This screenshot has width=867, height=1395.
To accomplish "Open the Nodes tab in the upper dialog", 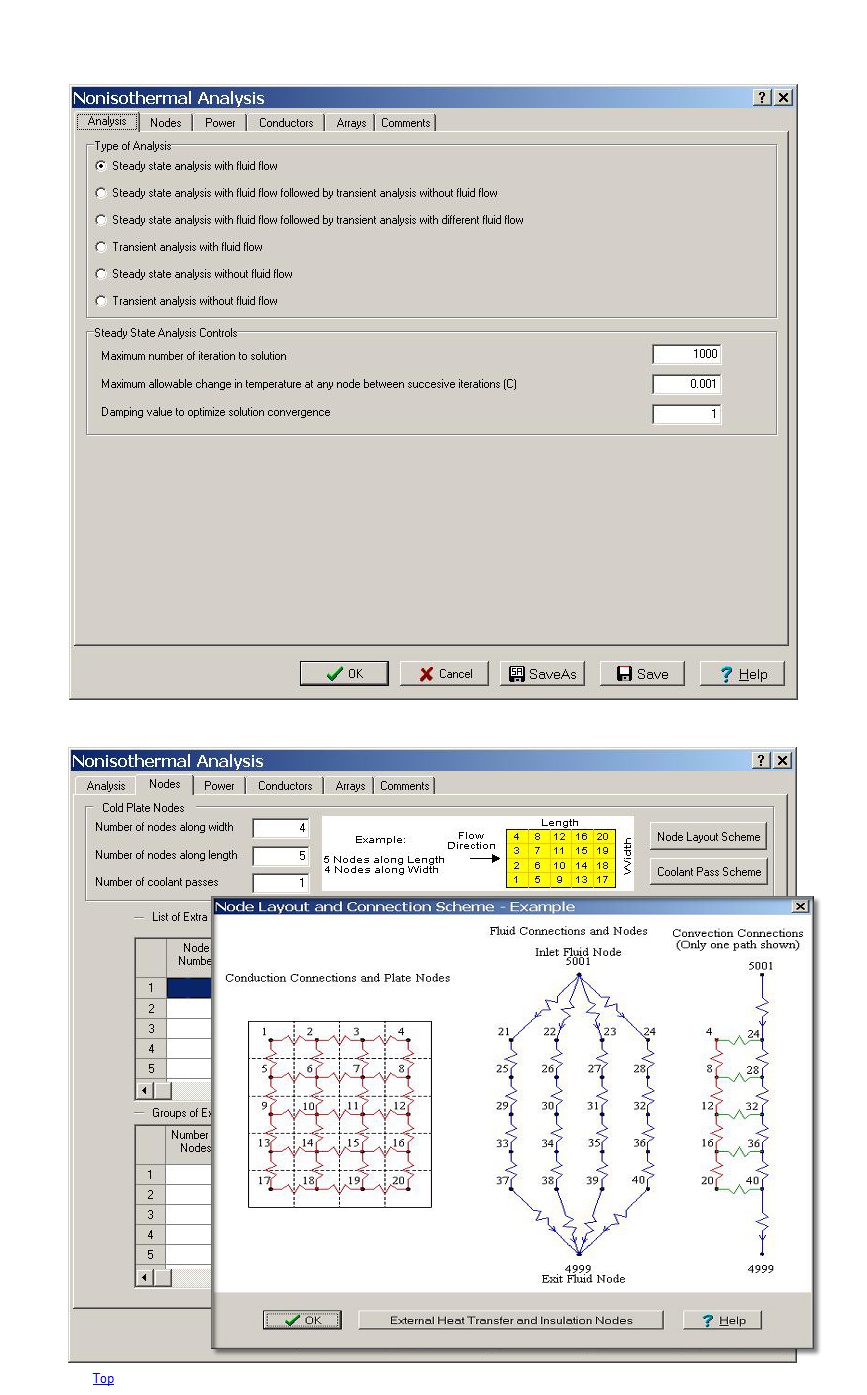I will 166,123.
